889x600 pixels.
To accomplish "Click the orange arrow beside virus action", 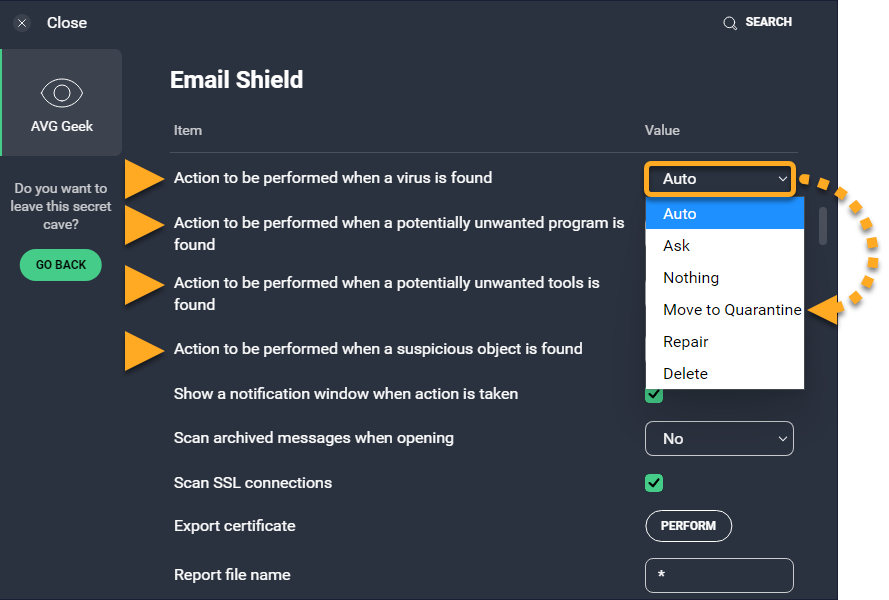I will tap(144, 178).
